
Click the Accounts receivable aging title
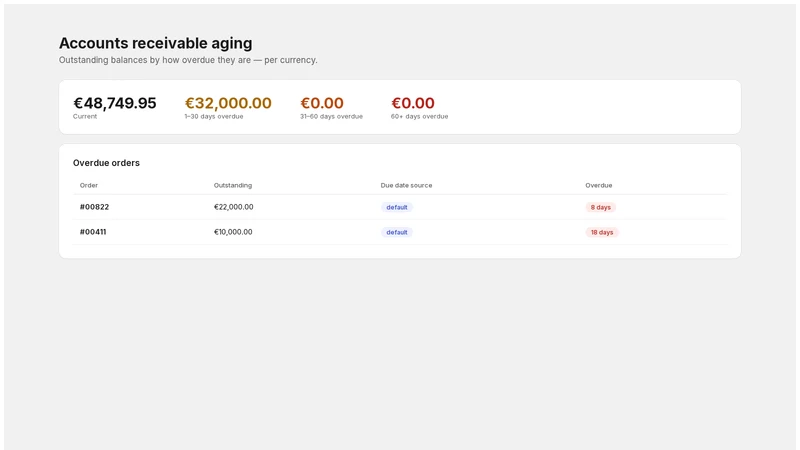point(156,43)
